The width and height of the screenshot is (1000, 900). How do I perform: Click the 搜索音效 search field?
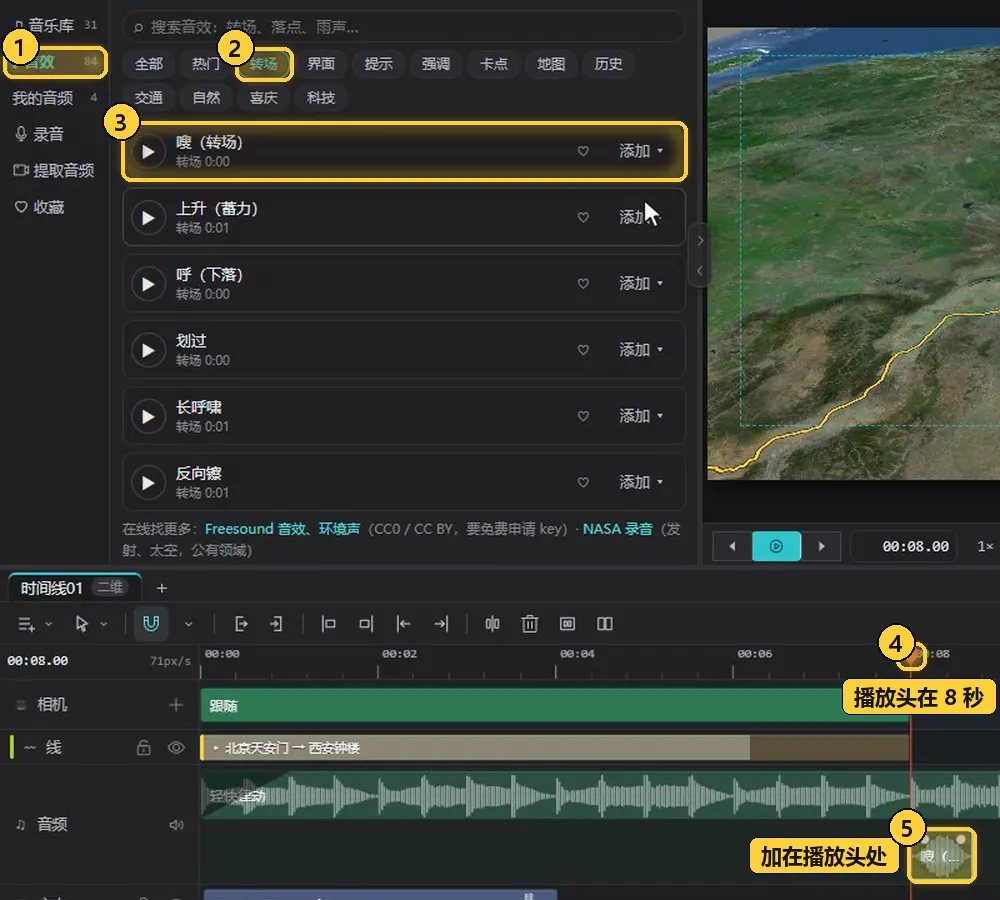[x=404, y=27]
